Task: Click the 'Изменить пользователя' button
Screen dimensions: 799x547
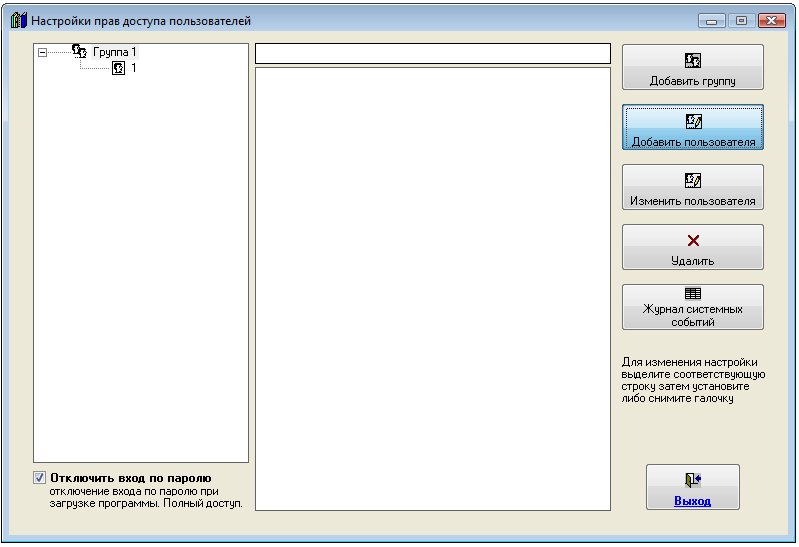Action: point(693,187)
